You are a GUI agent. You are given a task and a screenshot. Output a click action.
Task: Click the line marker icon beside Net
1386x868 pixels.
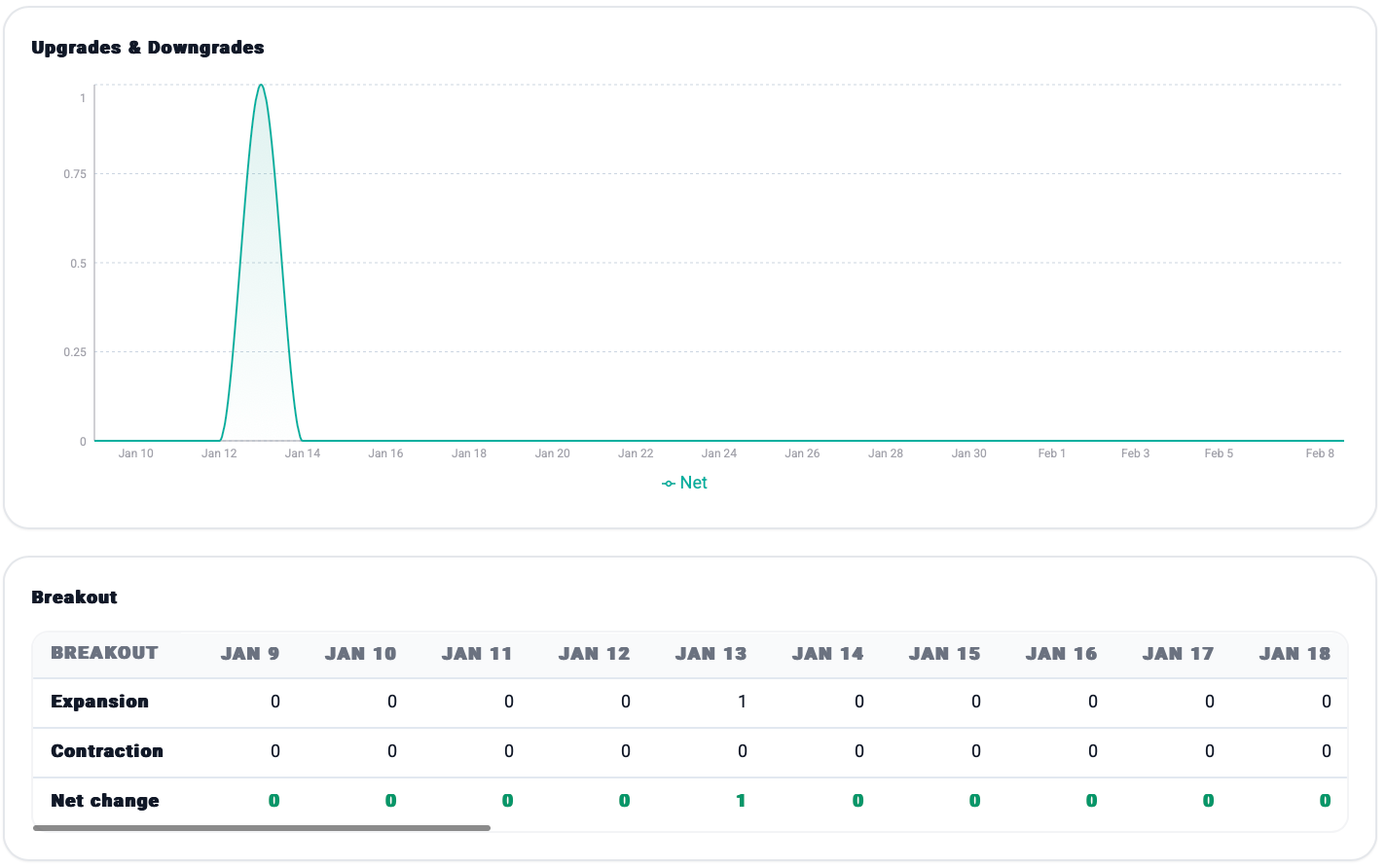tap(668, 484)
